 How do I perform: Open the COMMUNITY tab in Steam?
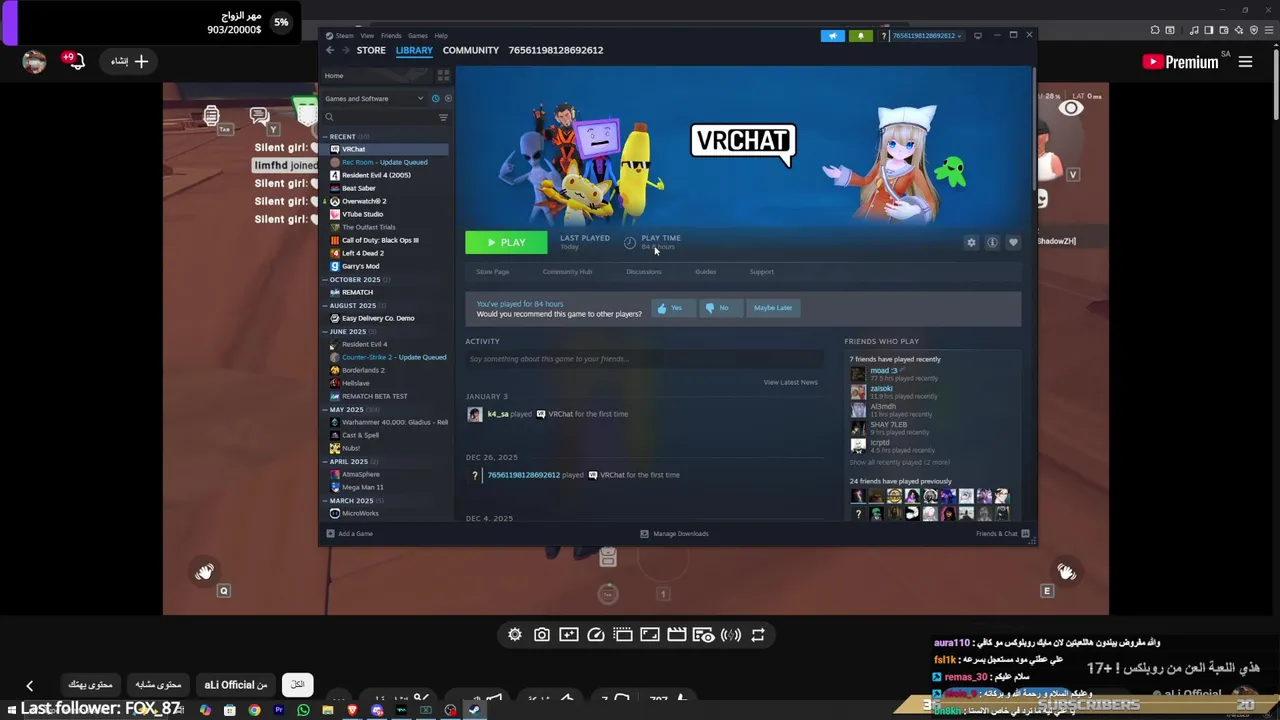pos(471,50)
